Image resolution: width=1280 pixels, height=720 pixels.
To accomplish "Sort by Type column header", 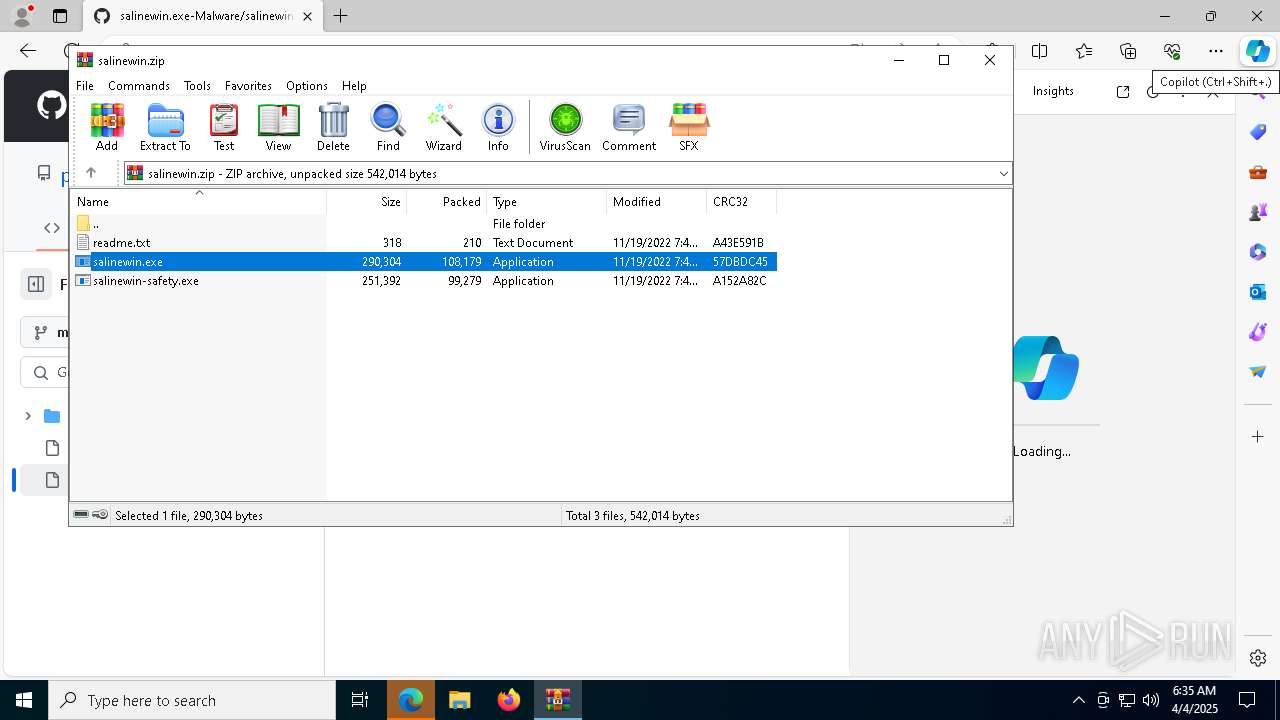I will click(546, 201).
